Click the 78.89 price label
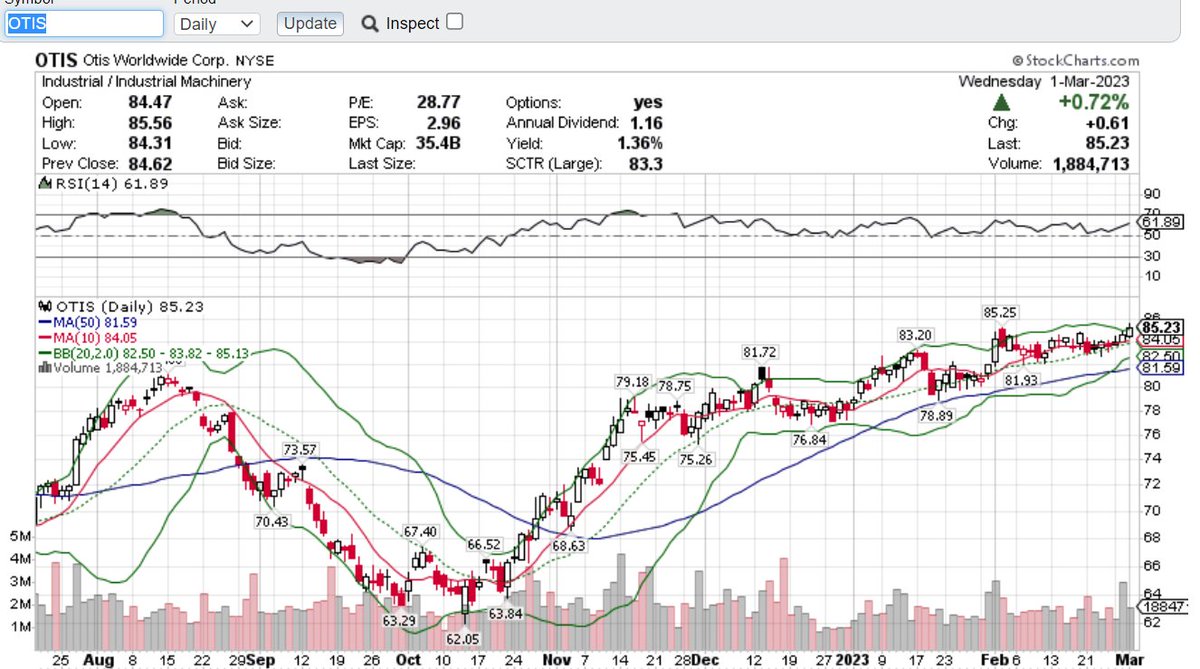Viewport: 1200px width, 669px height. coord(937,415)
